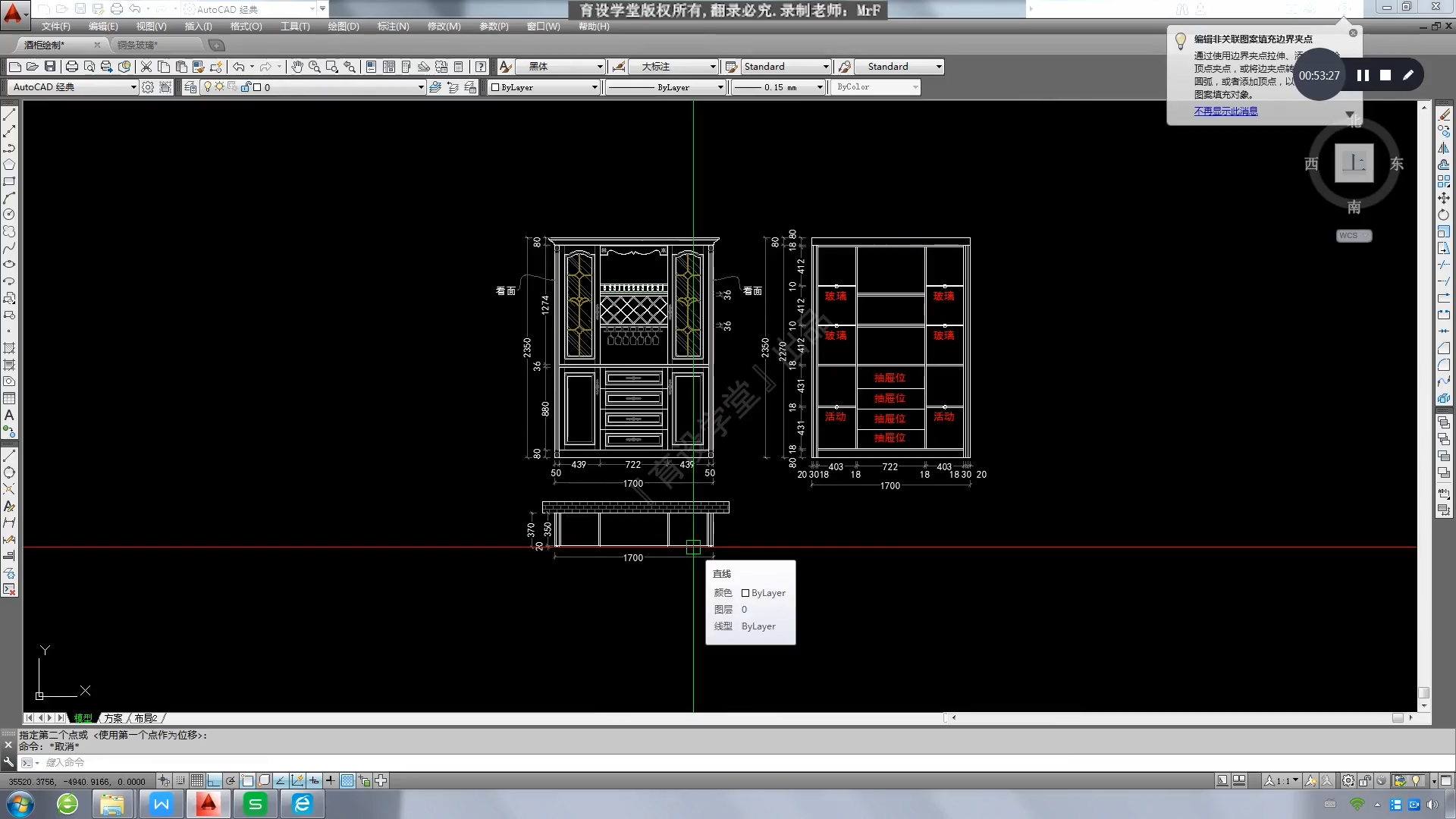This screenshot has height=819, width=1456.
Task: Click Text Style icon beside 黑体
Action: click(x=506, y=67)
